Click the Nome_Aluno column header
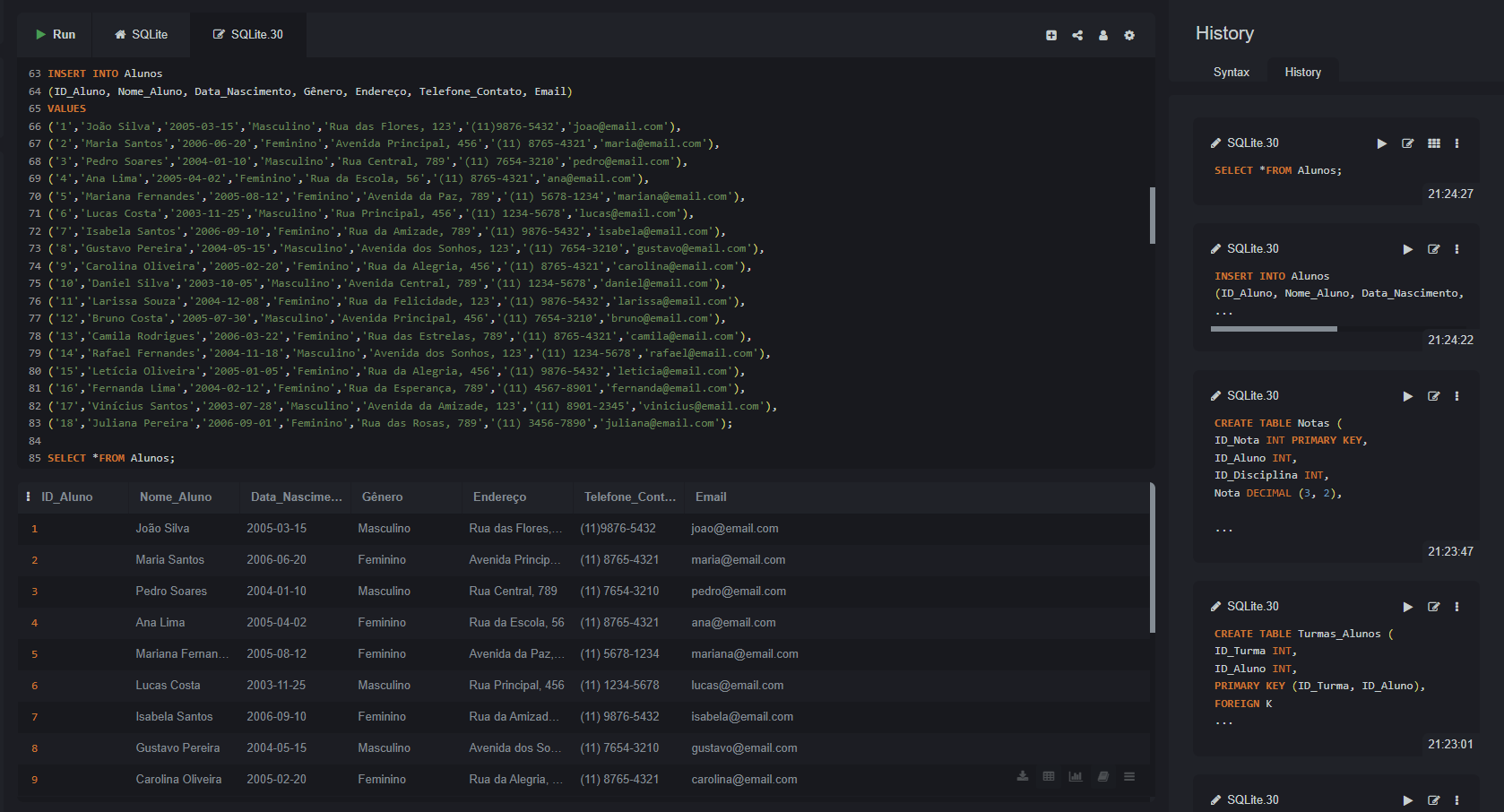Image resolution: width=1504 pixels, height=812 pixels. click(176, 497)
